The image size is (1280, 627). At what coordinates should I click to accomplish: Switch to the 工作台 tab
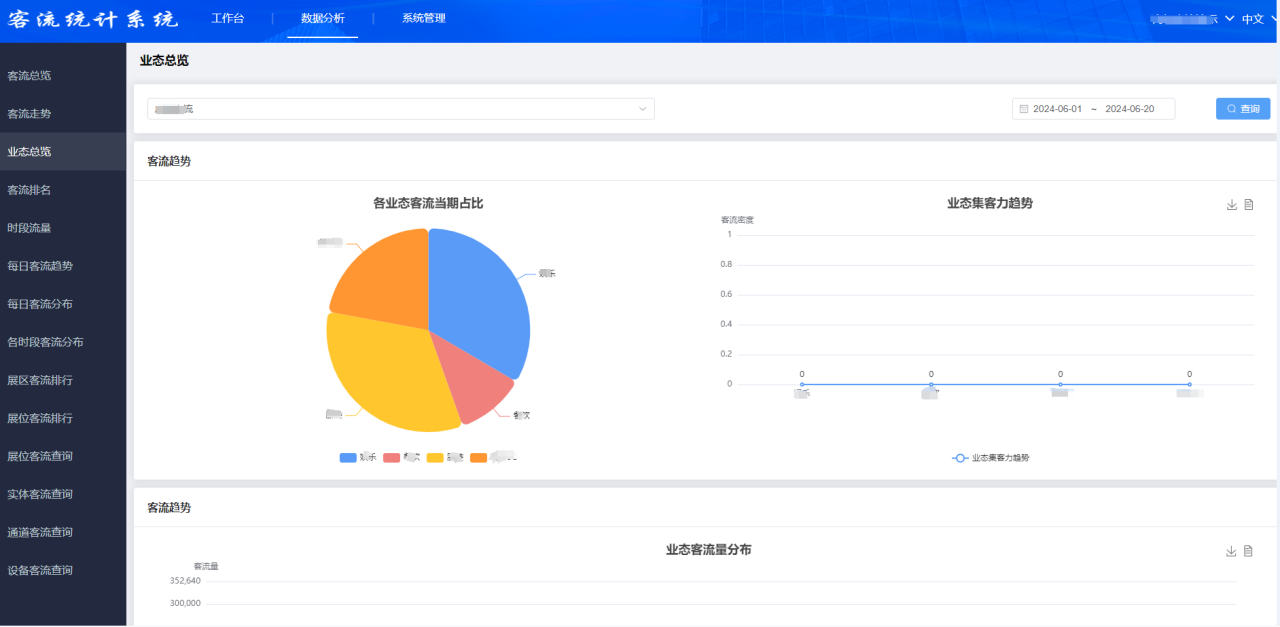pos(229,18)
